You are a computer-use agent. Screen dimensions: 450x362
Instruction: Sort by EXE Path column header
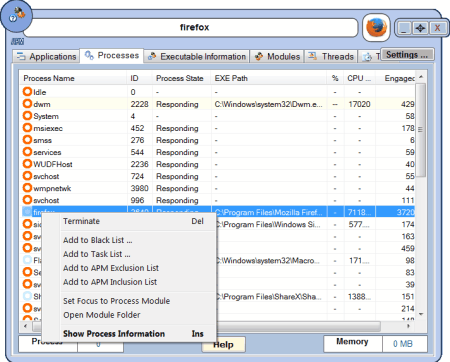tap(269, 78)
